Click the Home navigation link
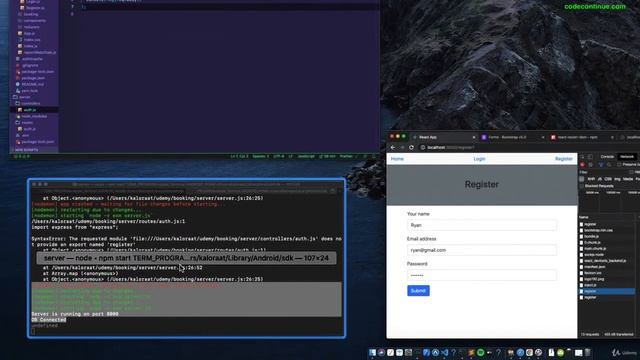Viewport: 640px width, 360px height. coord(397,159)
